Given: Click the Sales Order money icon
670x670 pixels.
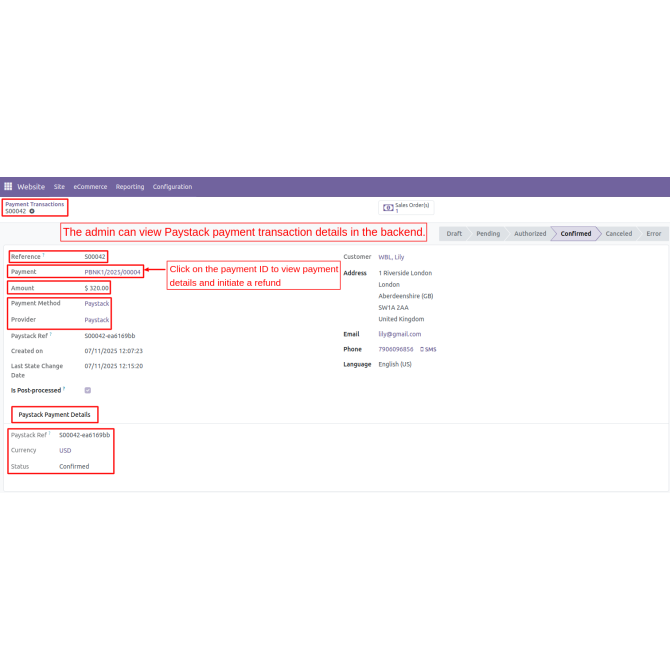Looking at the screenshot, I should [x=388, y=208].
